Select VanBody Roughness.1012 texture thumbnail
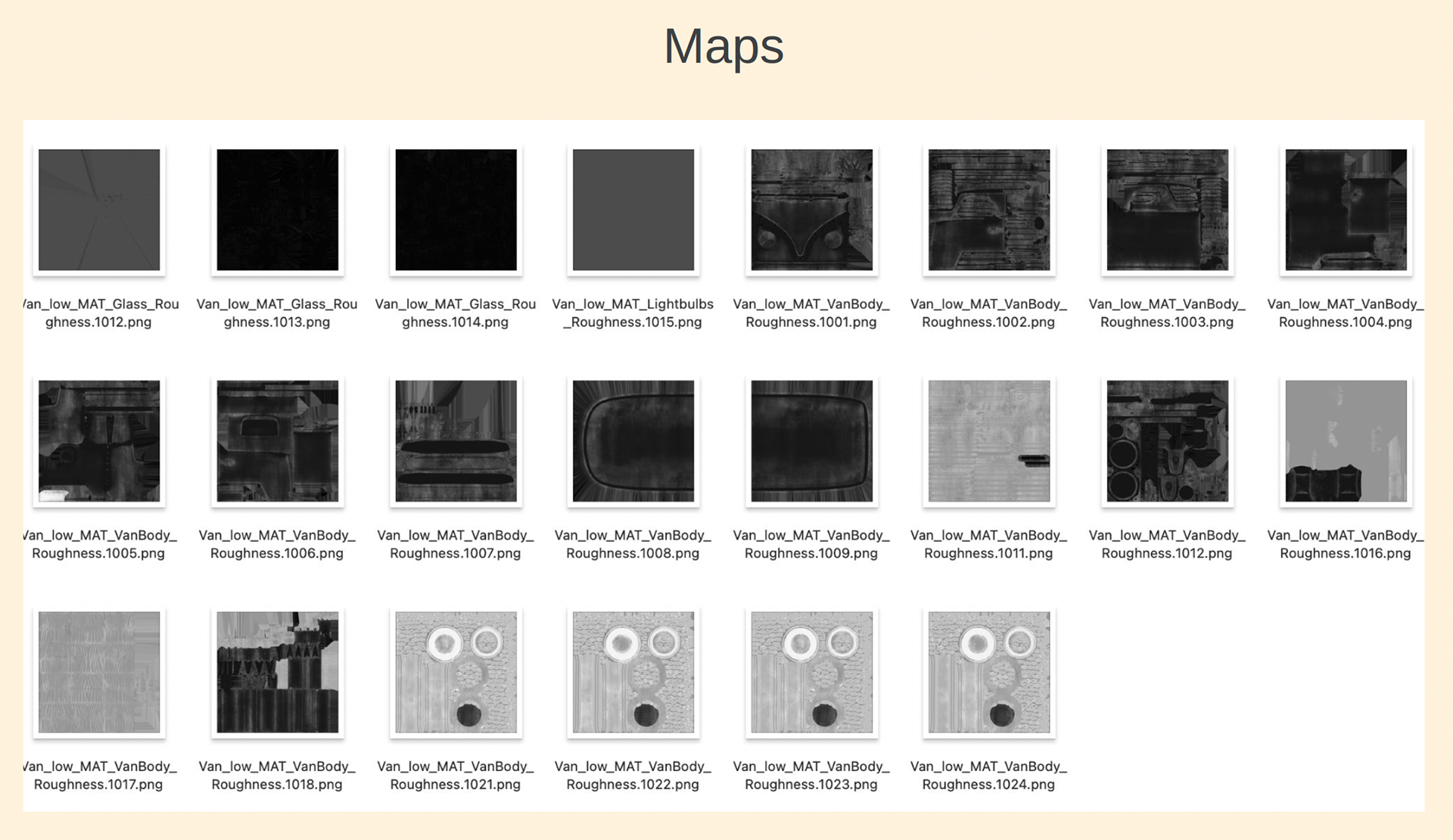This screenshot has width=1453, height=840. pyautogui.click(x=1167, y=440)
